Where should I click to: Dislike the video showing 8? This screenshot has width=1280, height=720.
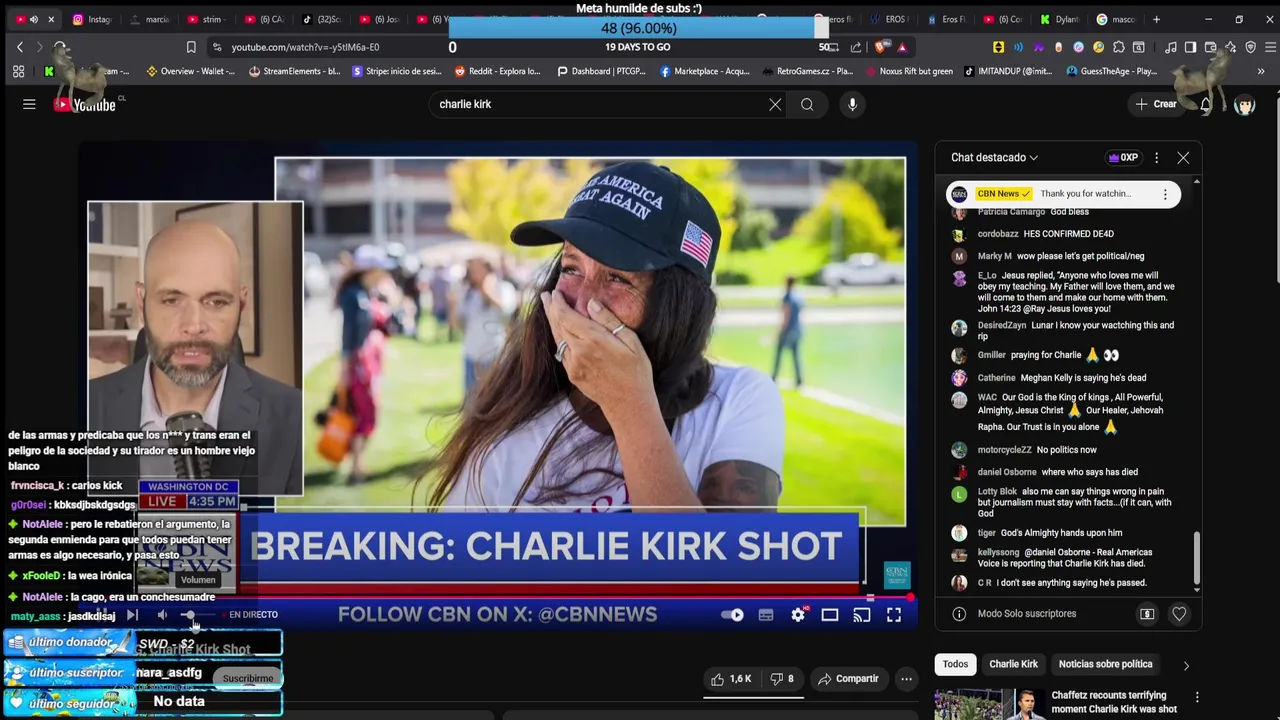coord(781,679)
